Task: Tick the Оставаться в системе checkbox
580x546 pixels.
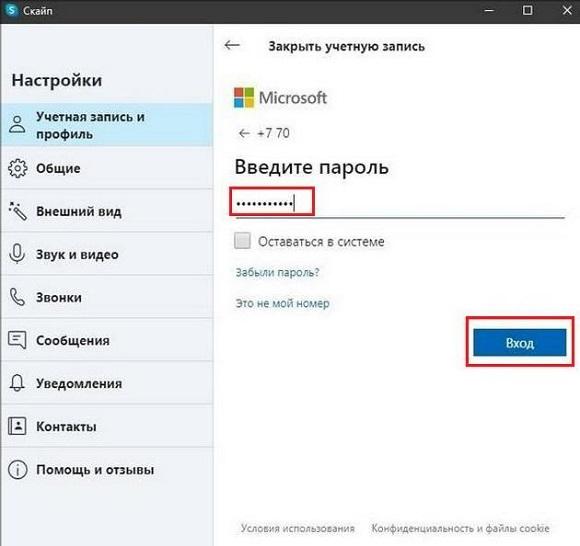Action: pos(242,241)
